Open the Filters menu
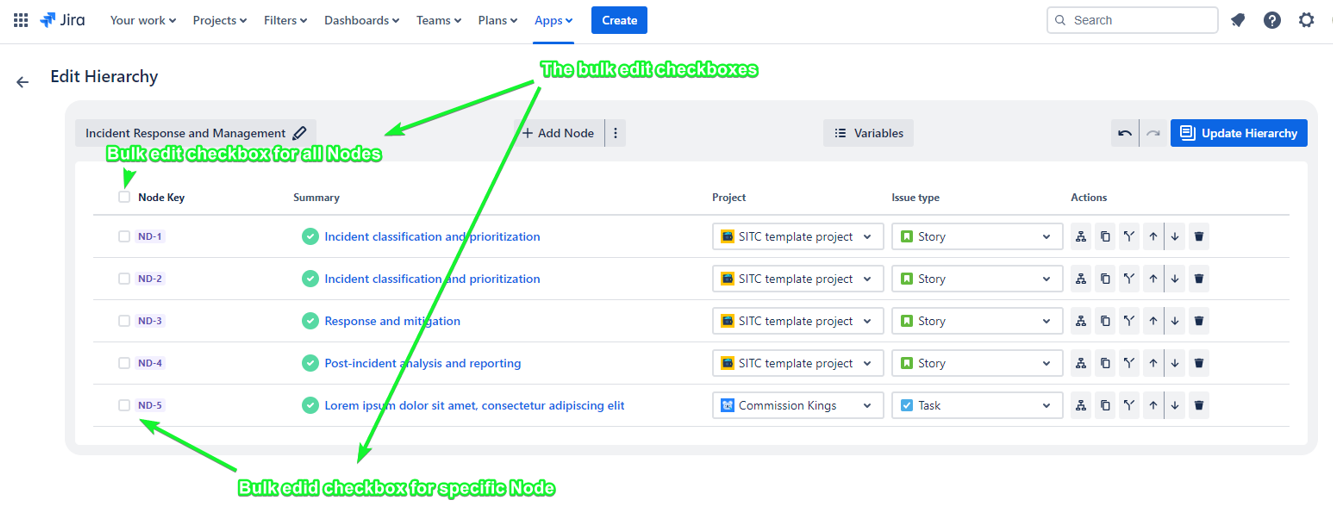This screenshot has height=525, width=1333. [285, 20]
